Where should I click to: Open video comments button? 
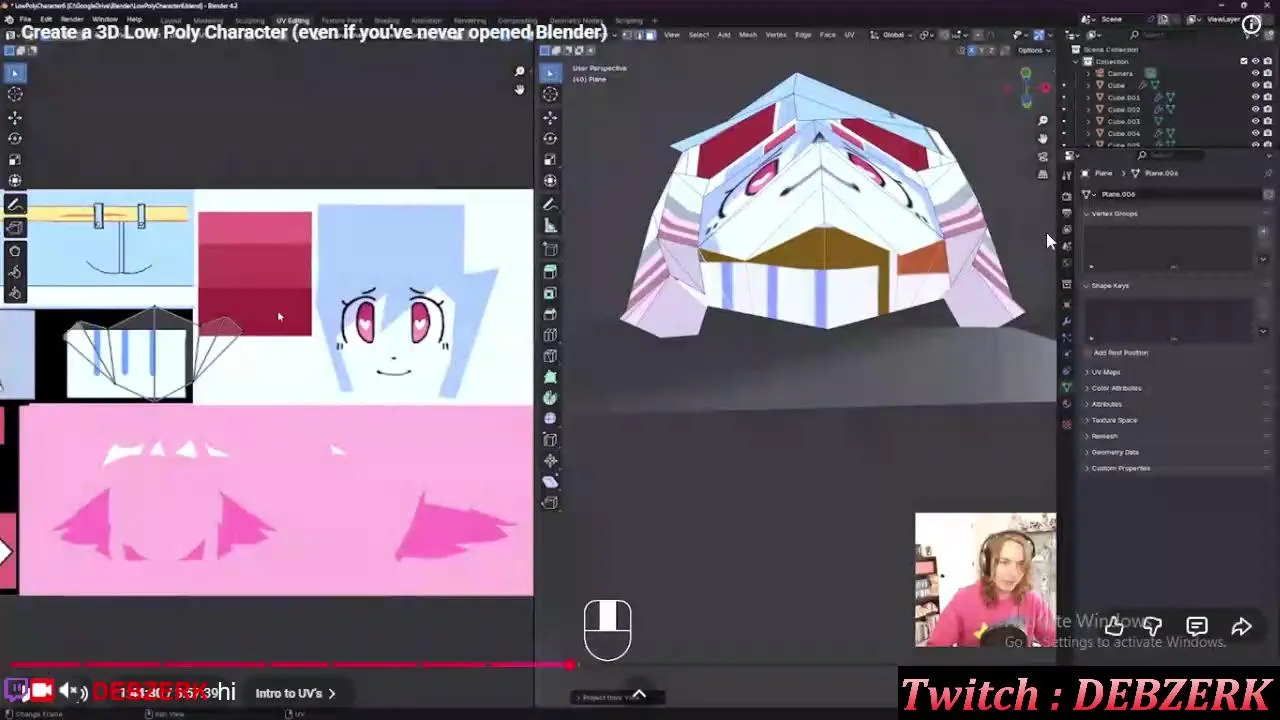[1197, 627]
